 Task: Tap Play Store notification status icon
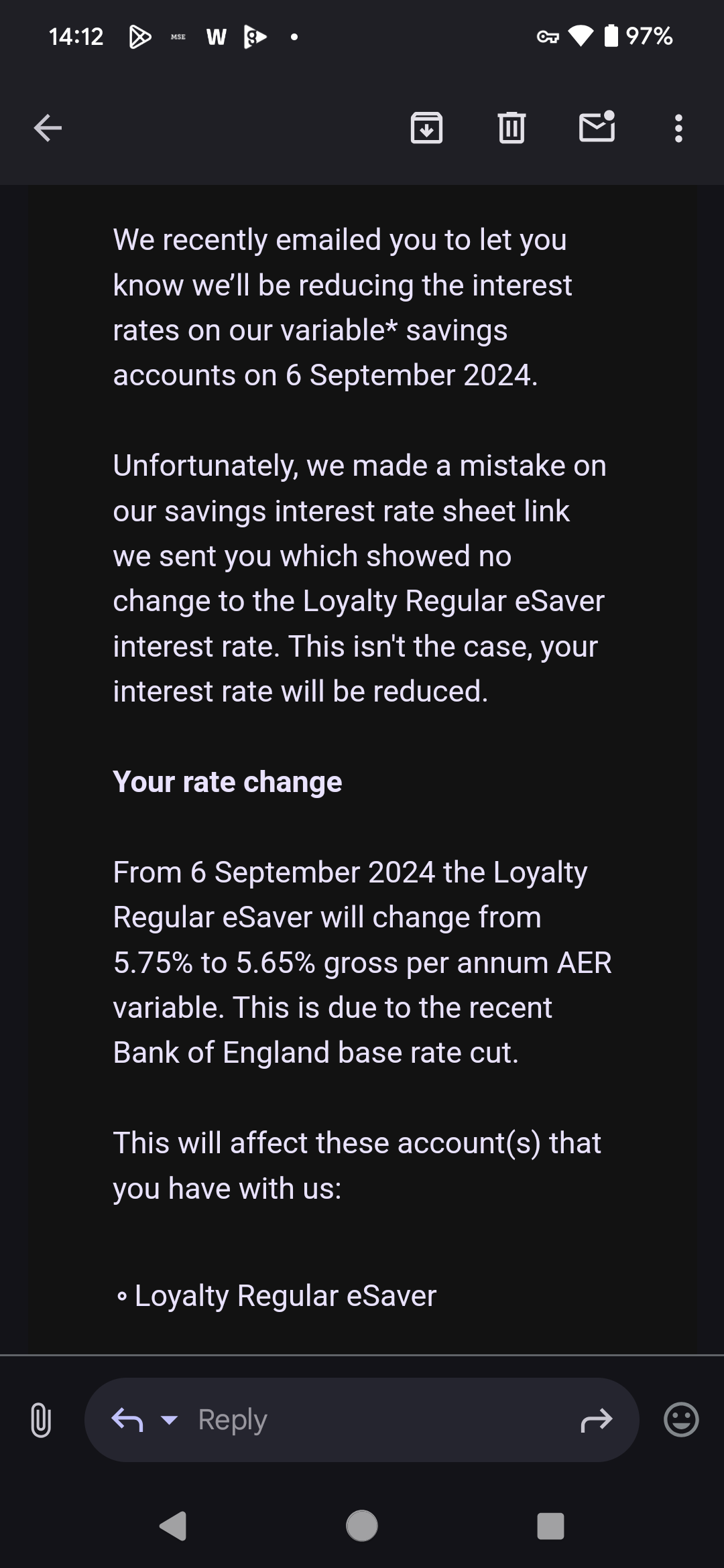(139, 36)
